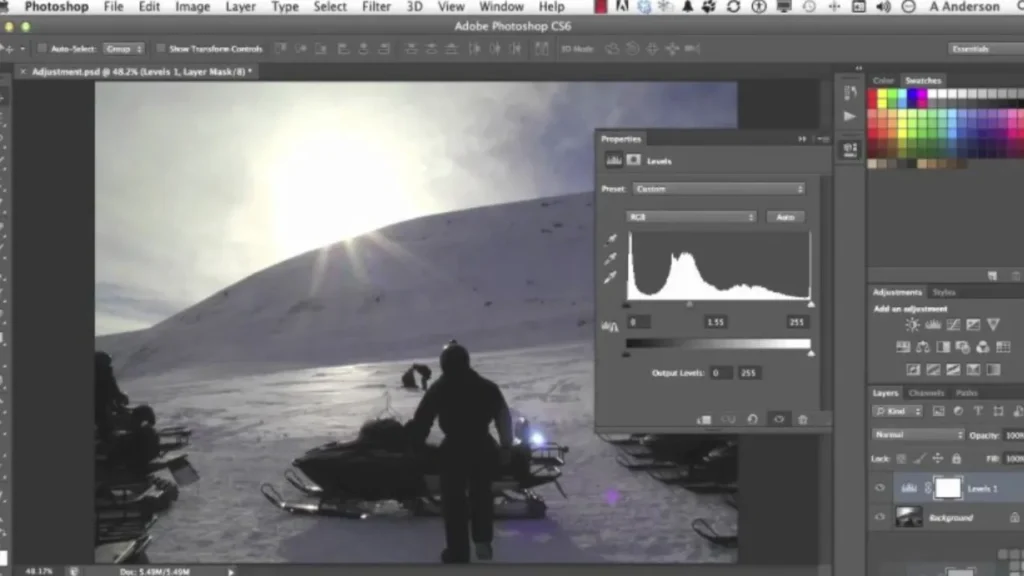
Task: Toggle lock image pixels brush icon
Action: click(x=919, y=458)
